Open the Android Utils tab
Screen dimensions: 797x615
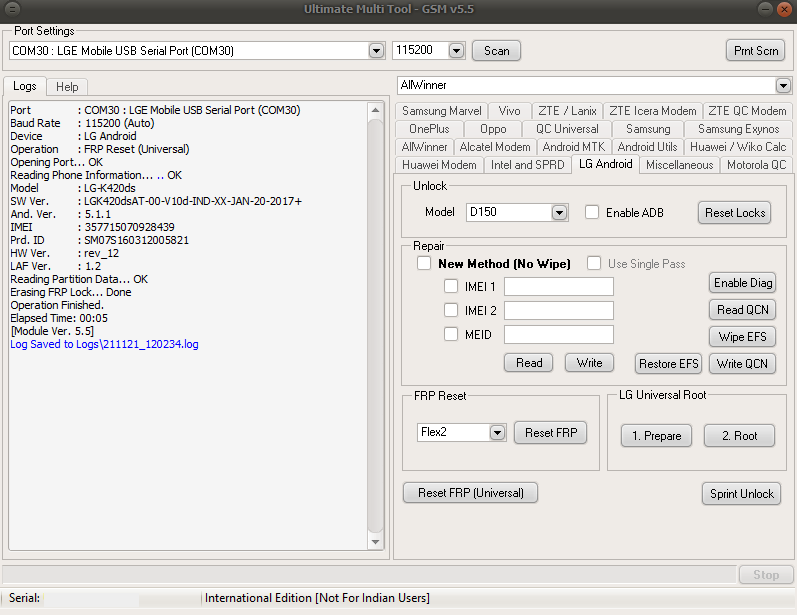coord(648,147)
